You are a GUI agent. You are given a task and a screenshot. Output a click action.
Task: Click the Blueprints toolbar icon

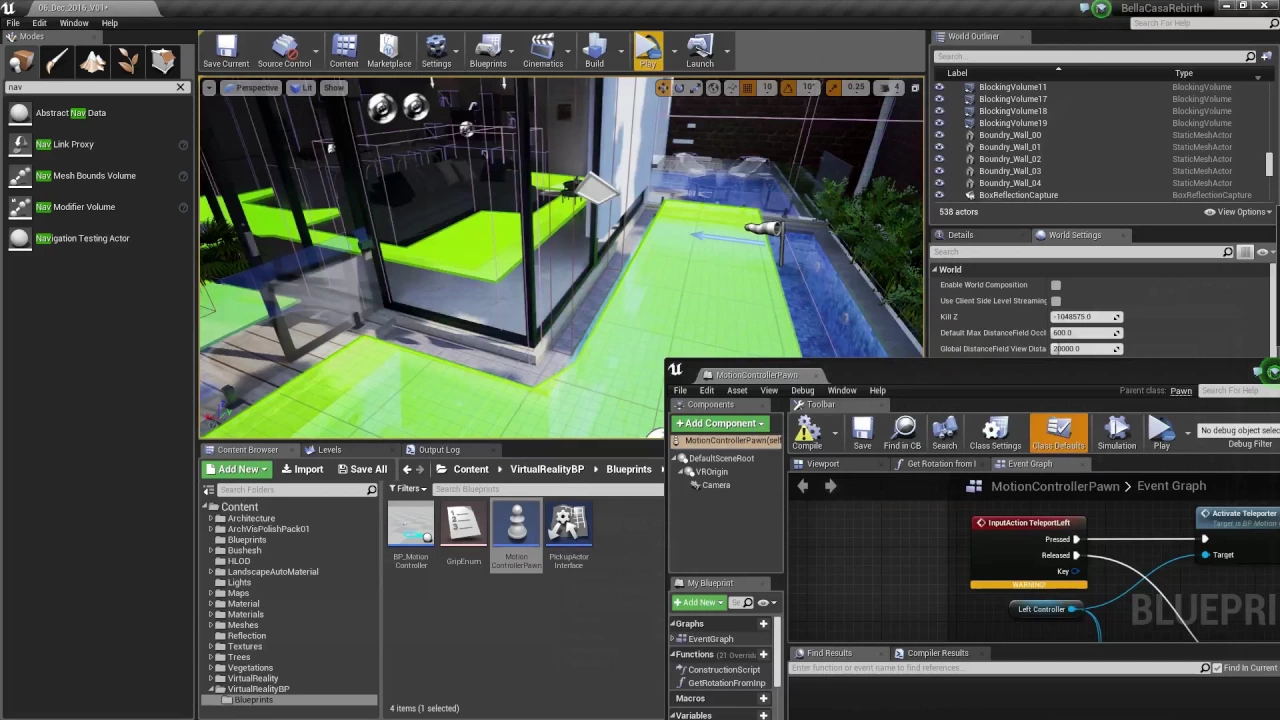click(488, 51)
